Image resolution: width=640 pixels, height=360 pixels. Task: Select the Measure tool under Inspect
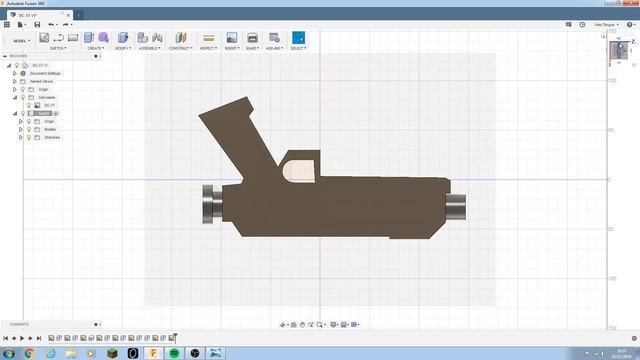[209, 38]
